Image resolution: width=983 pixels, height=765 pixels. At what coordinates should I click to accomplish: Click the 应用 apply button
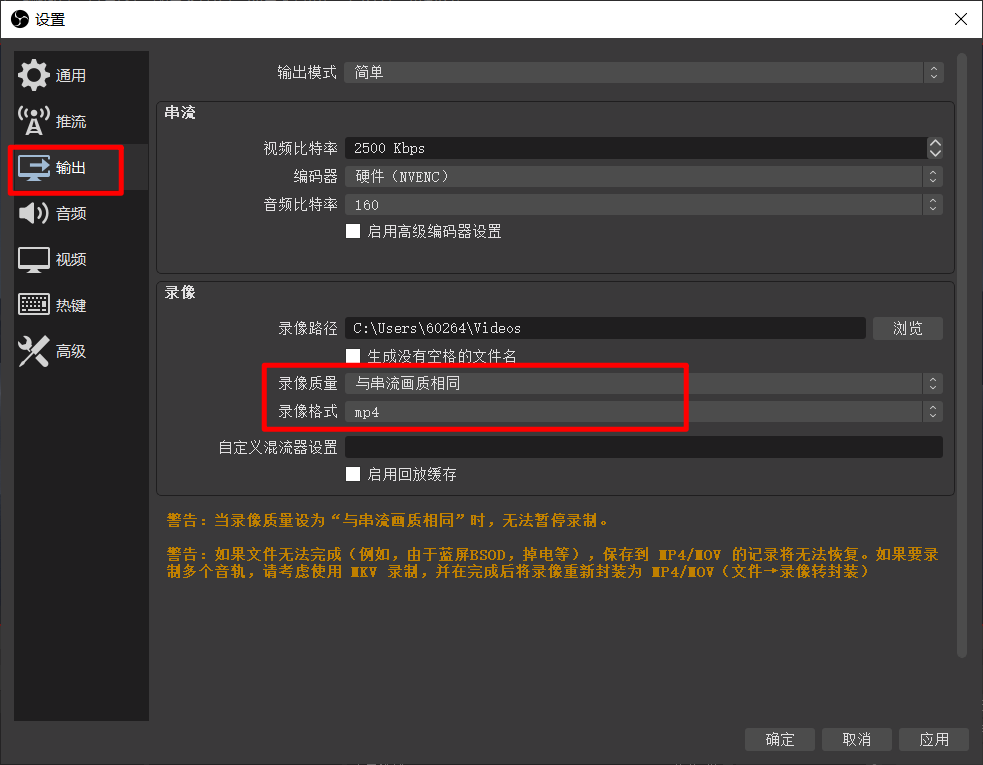pos(933,739)
